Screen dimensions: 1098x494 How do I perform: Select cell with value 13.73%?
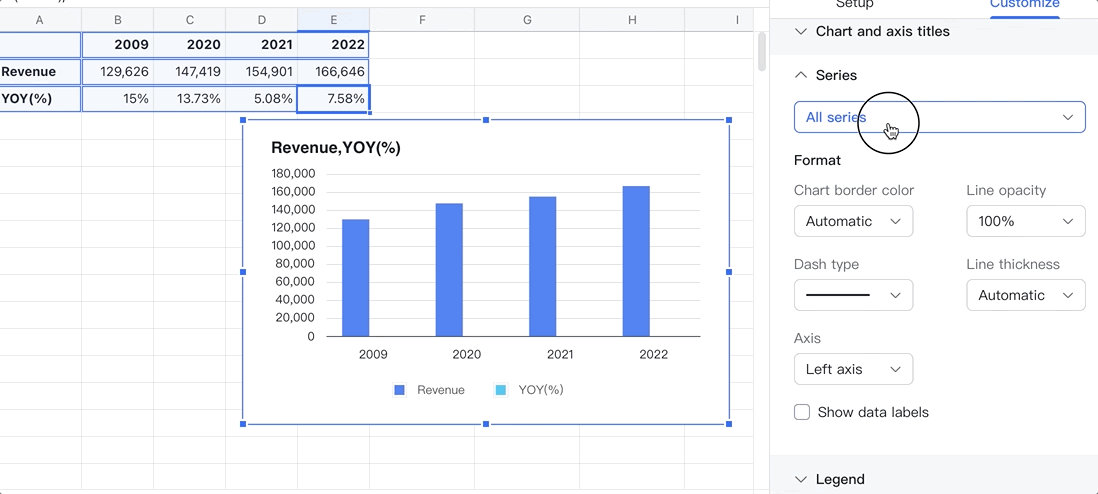(x=190, y=99)
